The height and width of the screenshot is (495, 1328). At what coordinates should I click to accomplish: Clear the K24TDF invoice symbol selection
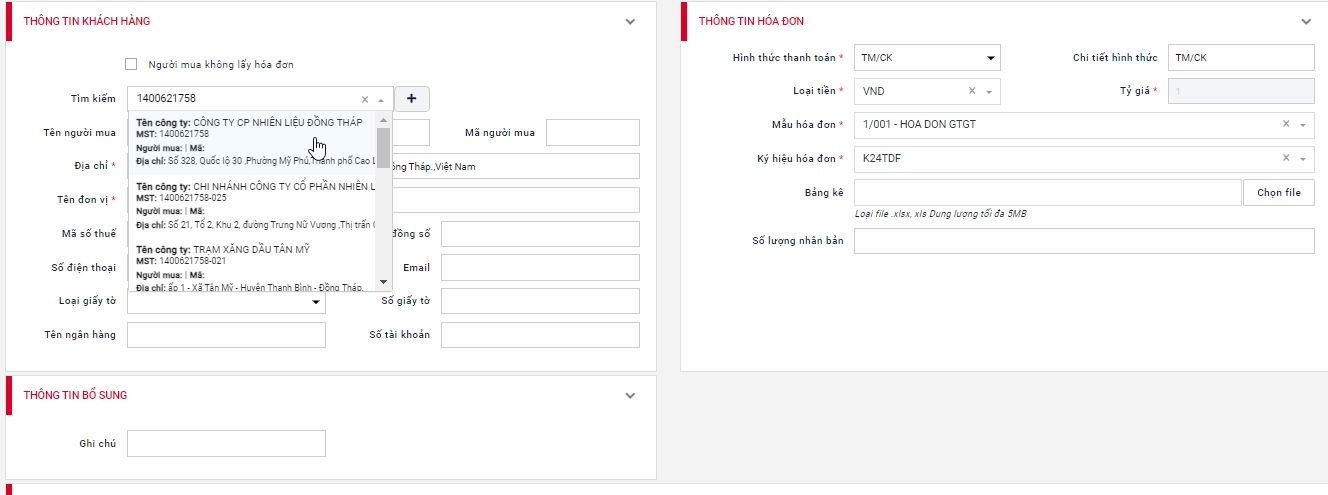click(1286, 159)
